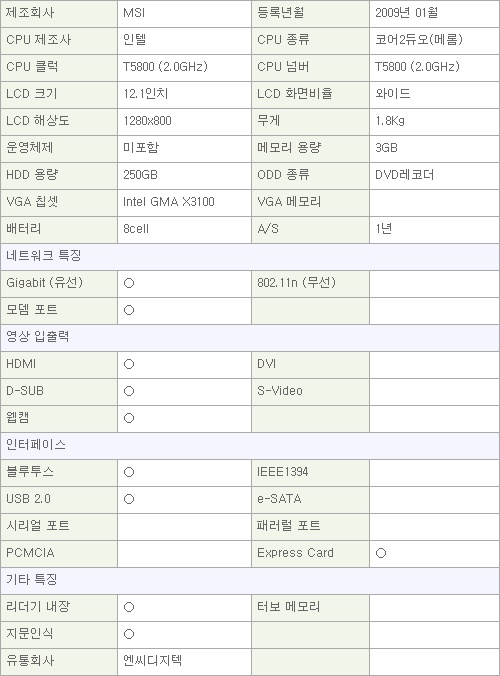
Task: Click the Intel GMA X3100 chipset value
Action: point(169,202)
